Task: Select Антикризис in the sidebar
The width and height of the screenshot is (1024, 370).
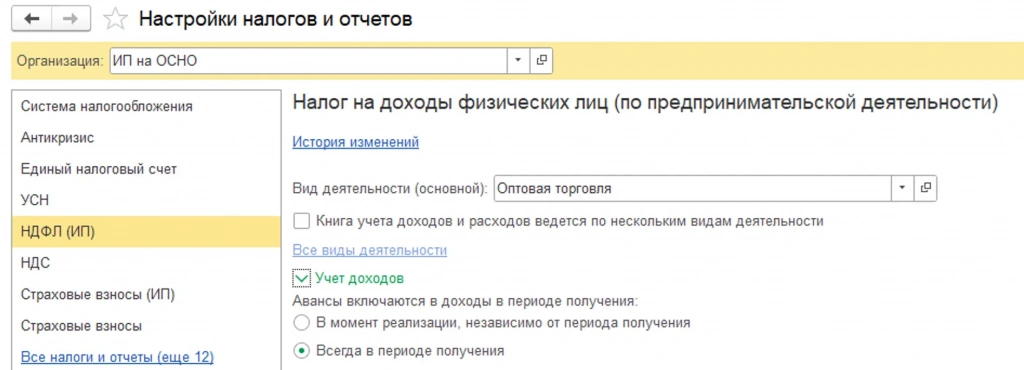Action: click(x=146, y=138)
